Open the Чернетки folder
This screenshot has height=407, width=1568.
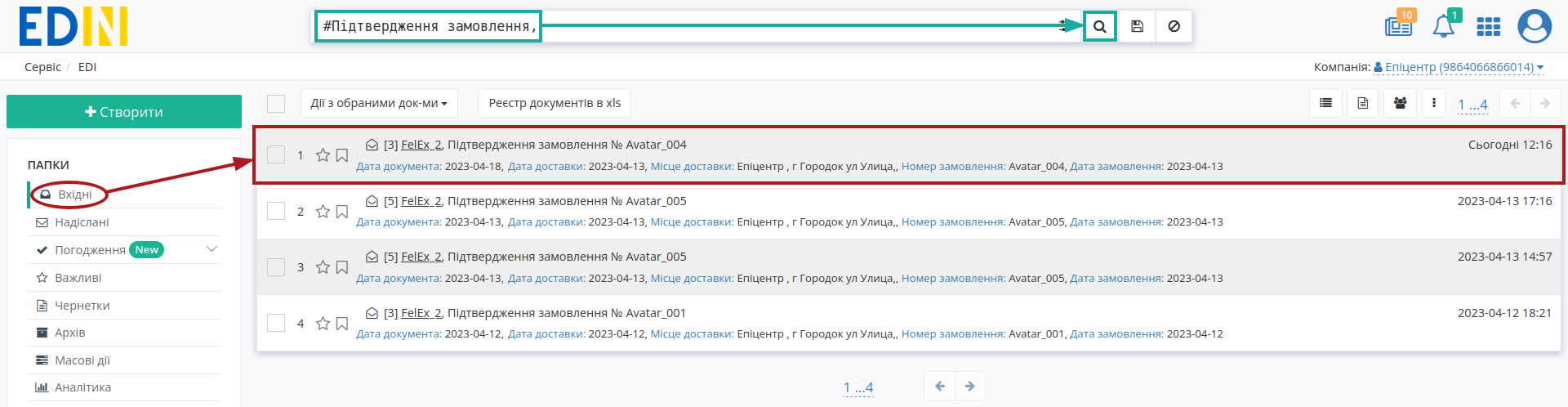[82, 306]
